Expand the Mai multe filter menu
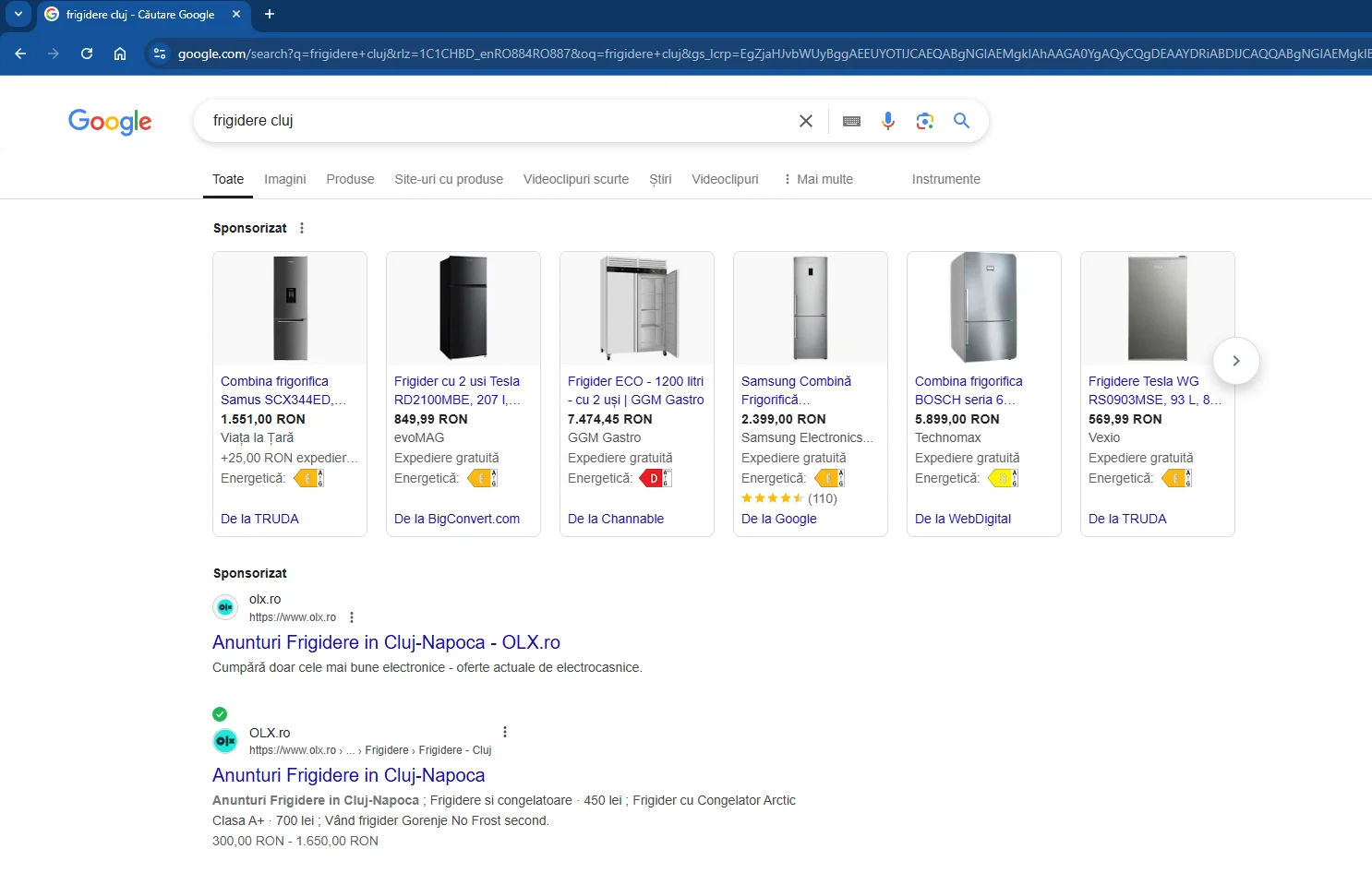The width and height of the screenshot is (1372, 873). pos(818,179)
